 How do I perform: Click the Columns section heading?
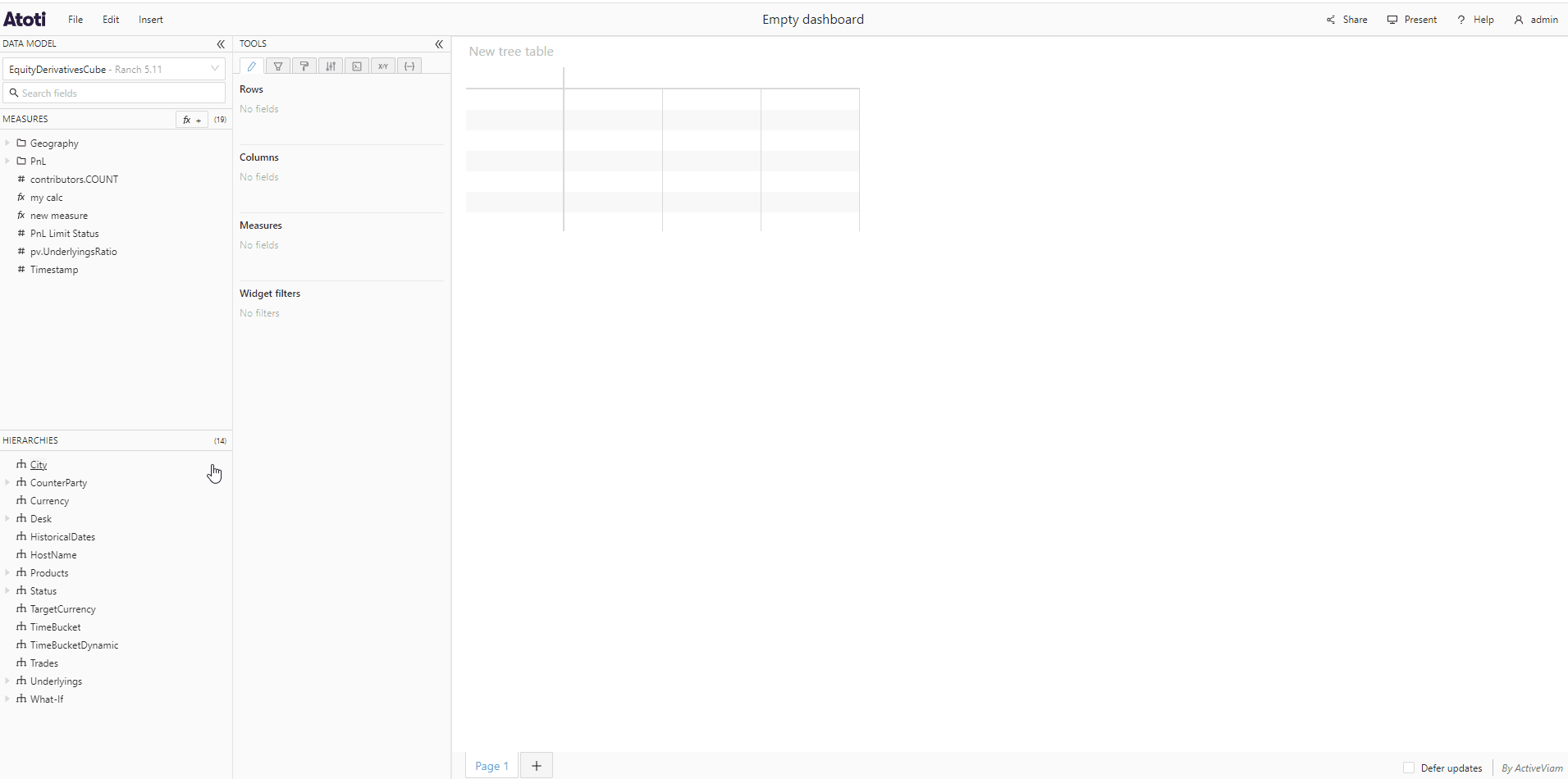259,157
